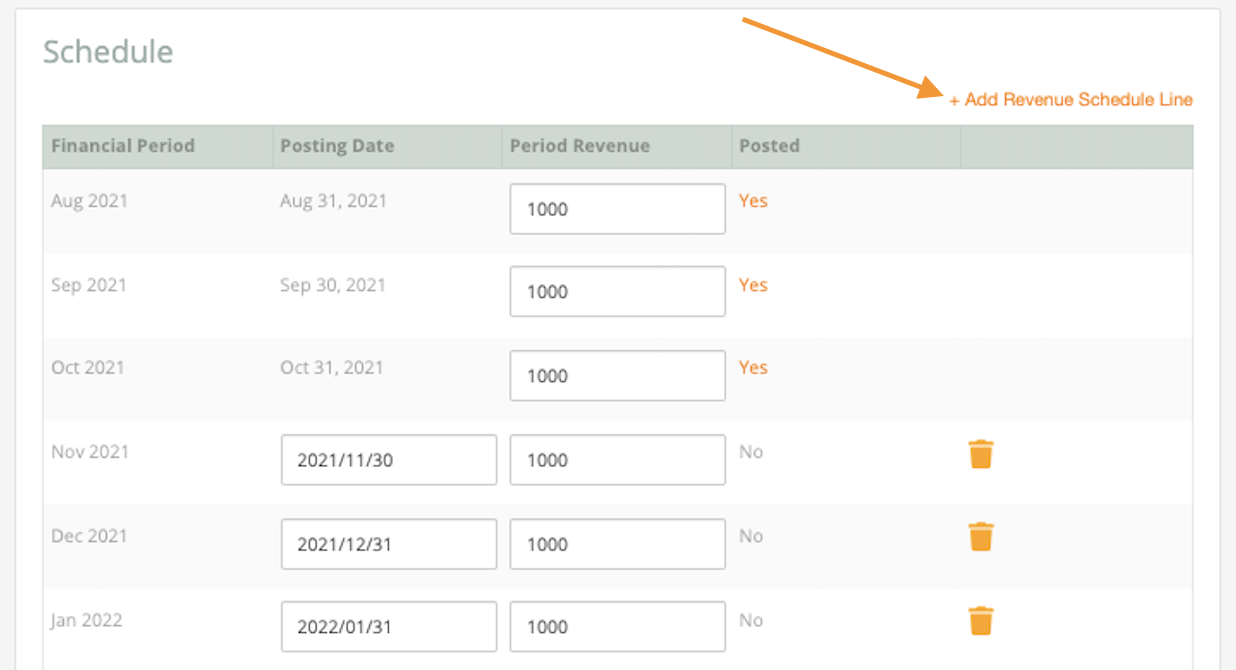Click the Jan 2022 financial period cell
The height and width of the screenshot is (670, 1236).
coord(87,620)
